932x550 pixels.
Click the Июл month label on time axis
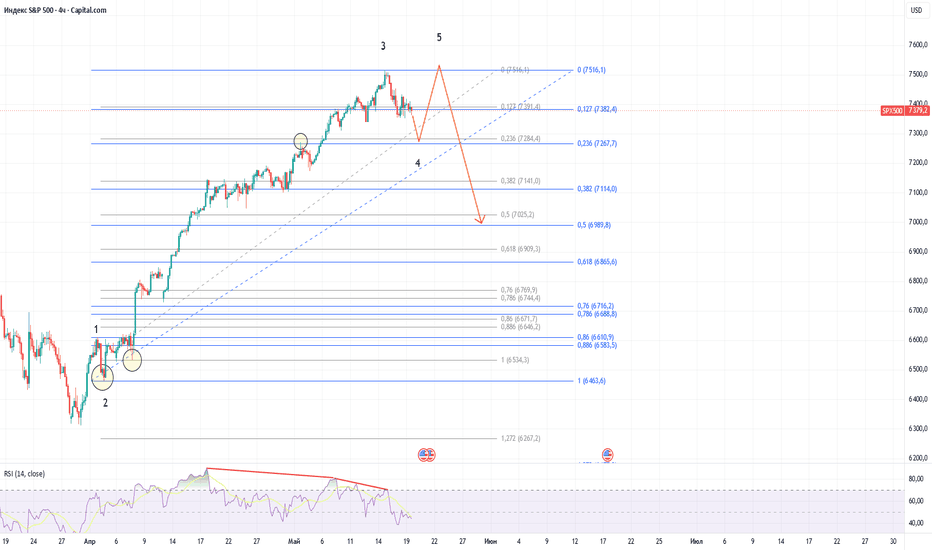(696, 541)
